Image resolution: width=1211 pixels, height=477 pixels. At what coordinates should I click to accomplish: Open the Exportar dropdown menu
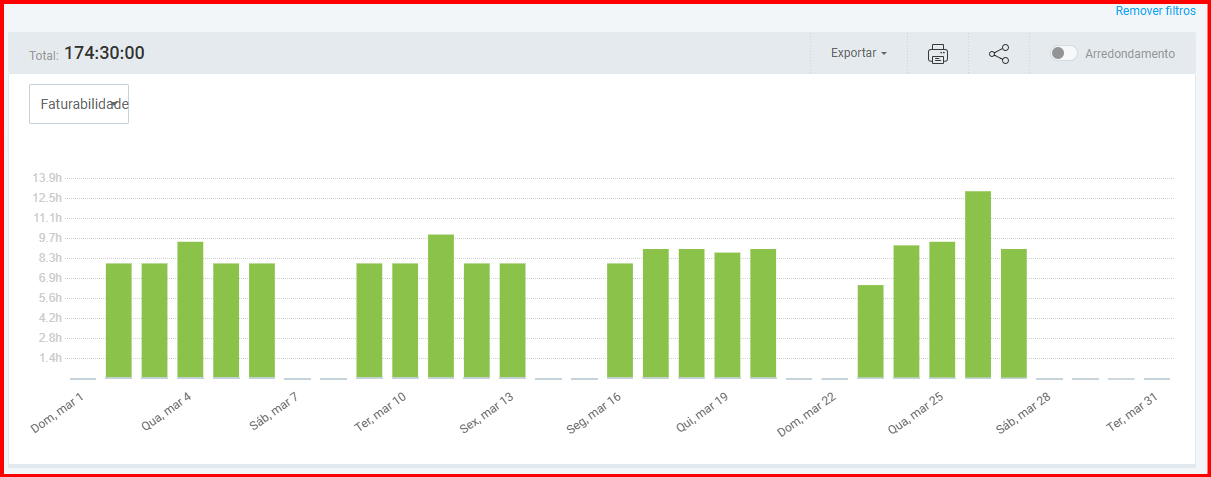pos(858,54)
